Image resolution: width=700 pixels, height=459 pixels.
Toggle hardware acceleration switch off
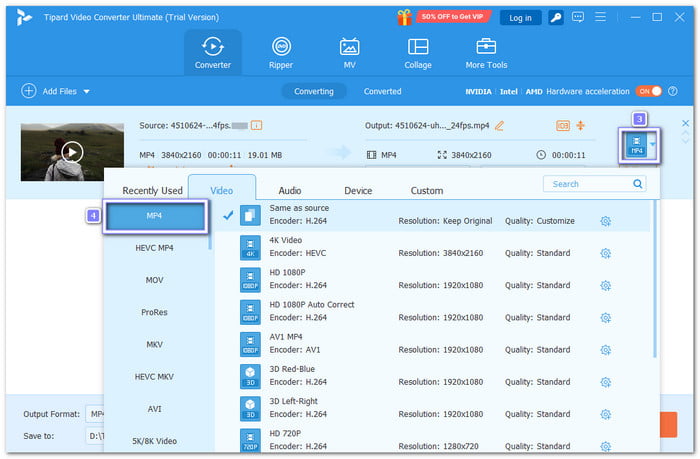(x=649, y=91)
